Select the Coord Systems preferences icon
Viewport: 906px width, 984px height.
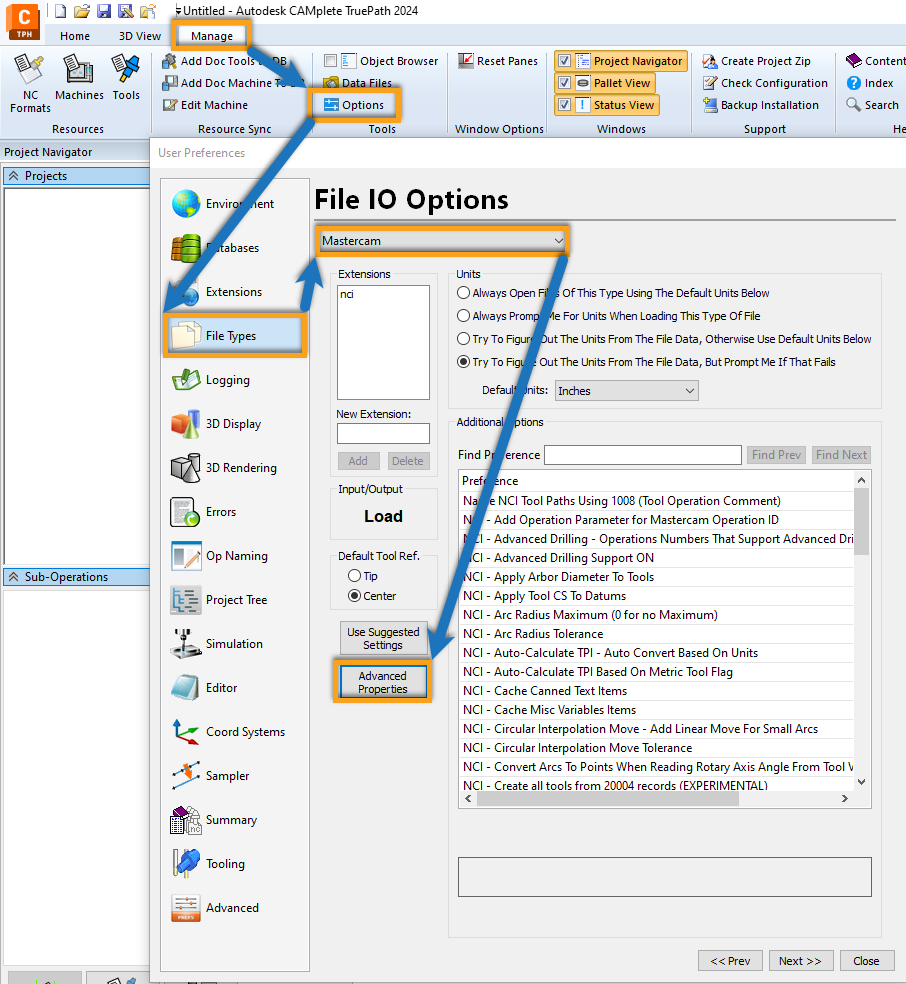(186, 732)
